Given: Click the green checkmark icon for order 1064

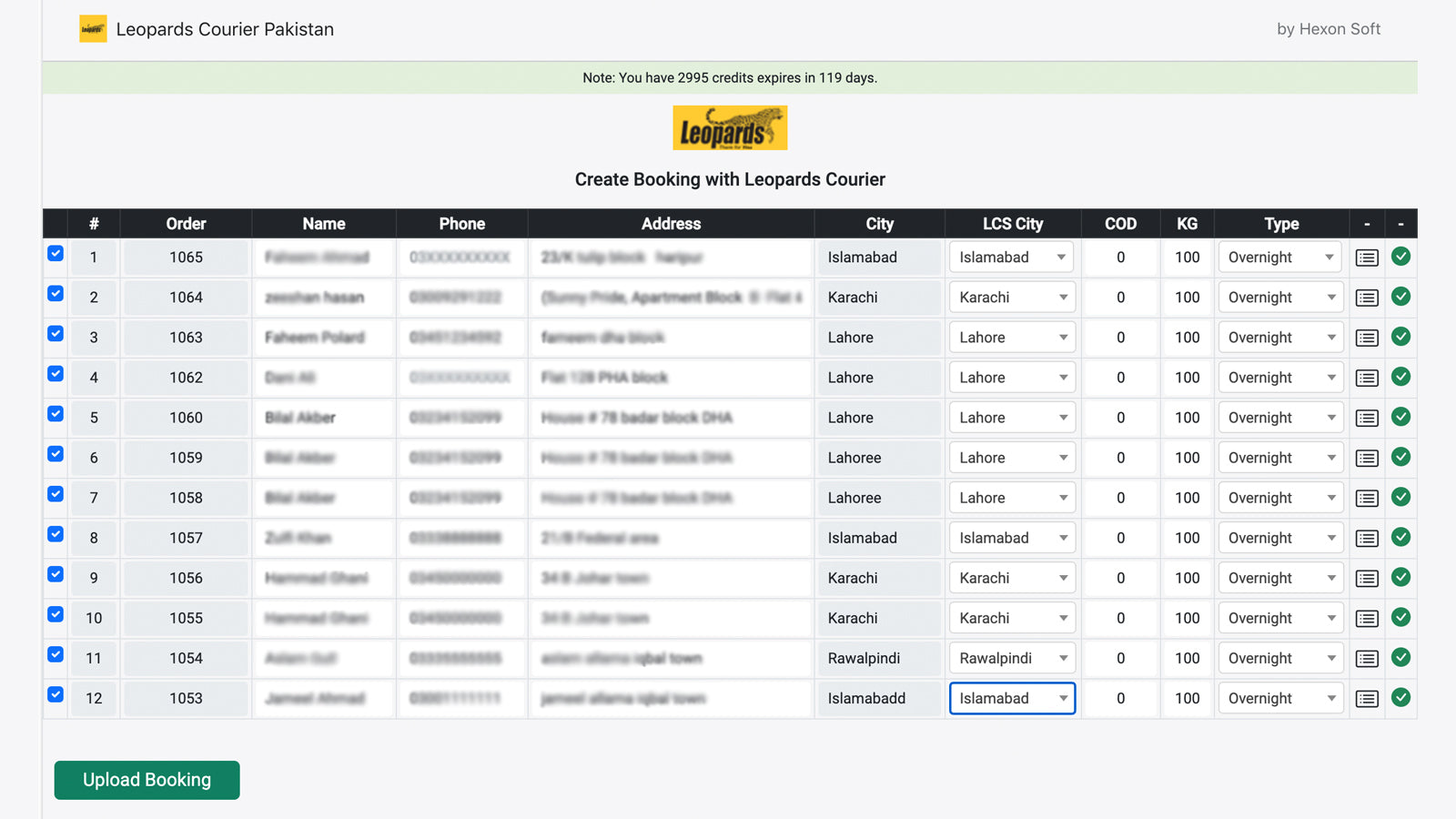Looking at the screenshot, I should click(x=1401, y=297).
